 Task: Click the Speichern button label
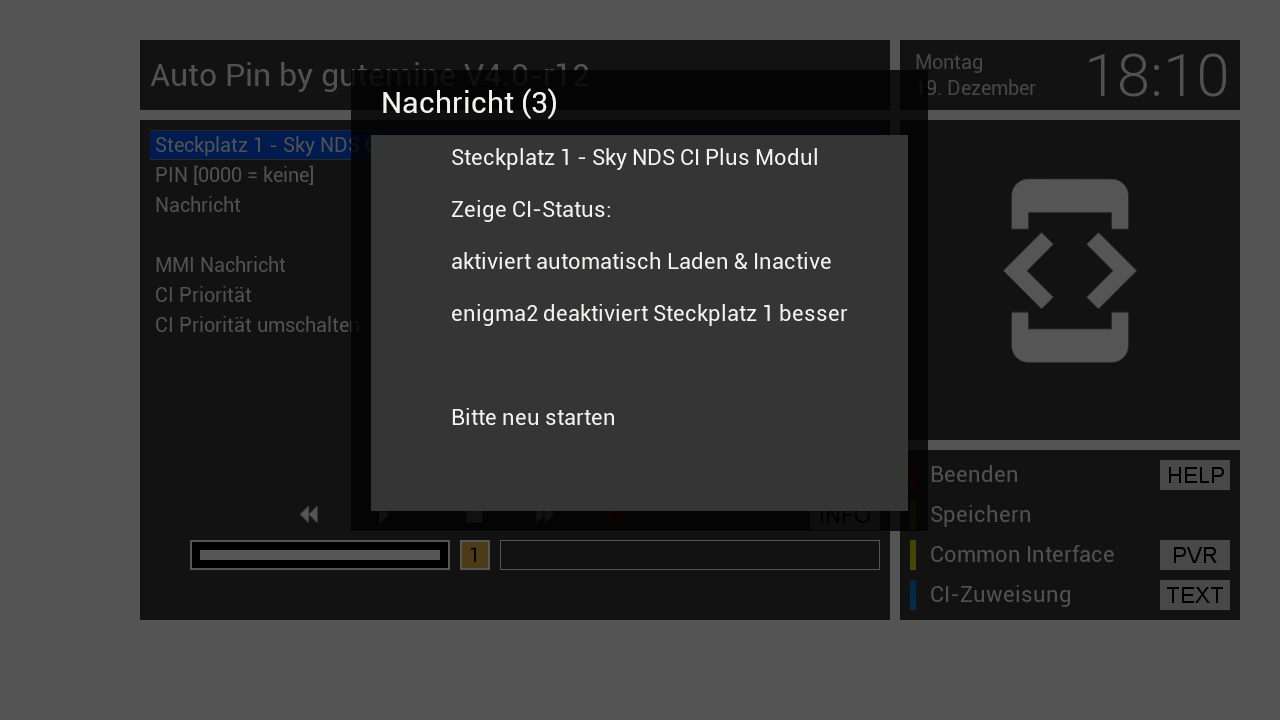pos(980,515)
